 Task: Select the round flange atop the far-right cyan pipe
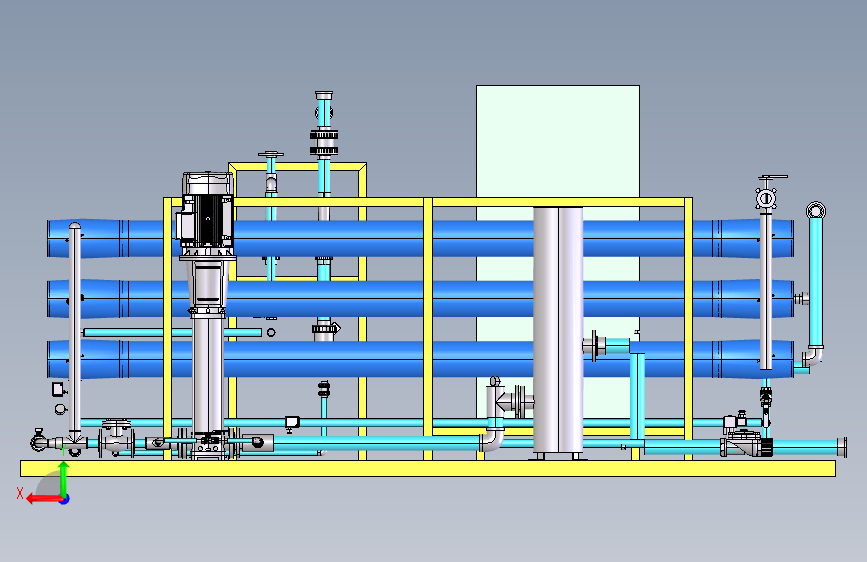816,211
